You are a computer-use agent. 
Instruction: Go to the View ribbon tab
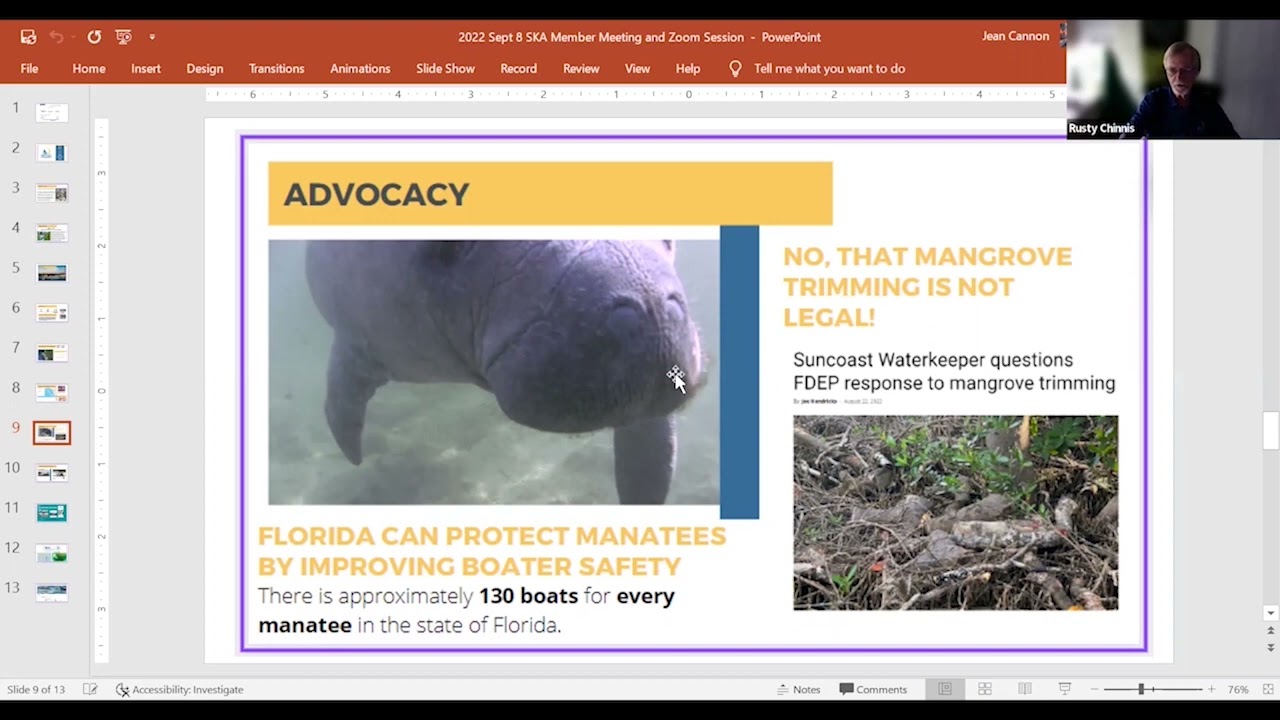click(x=637, y=69)
